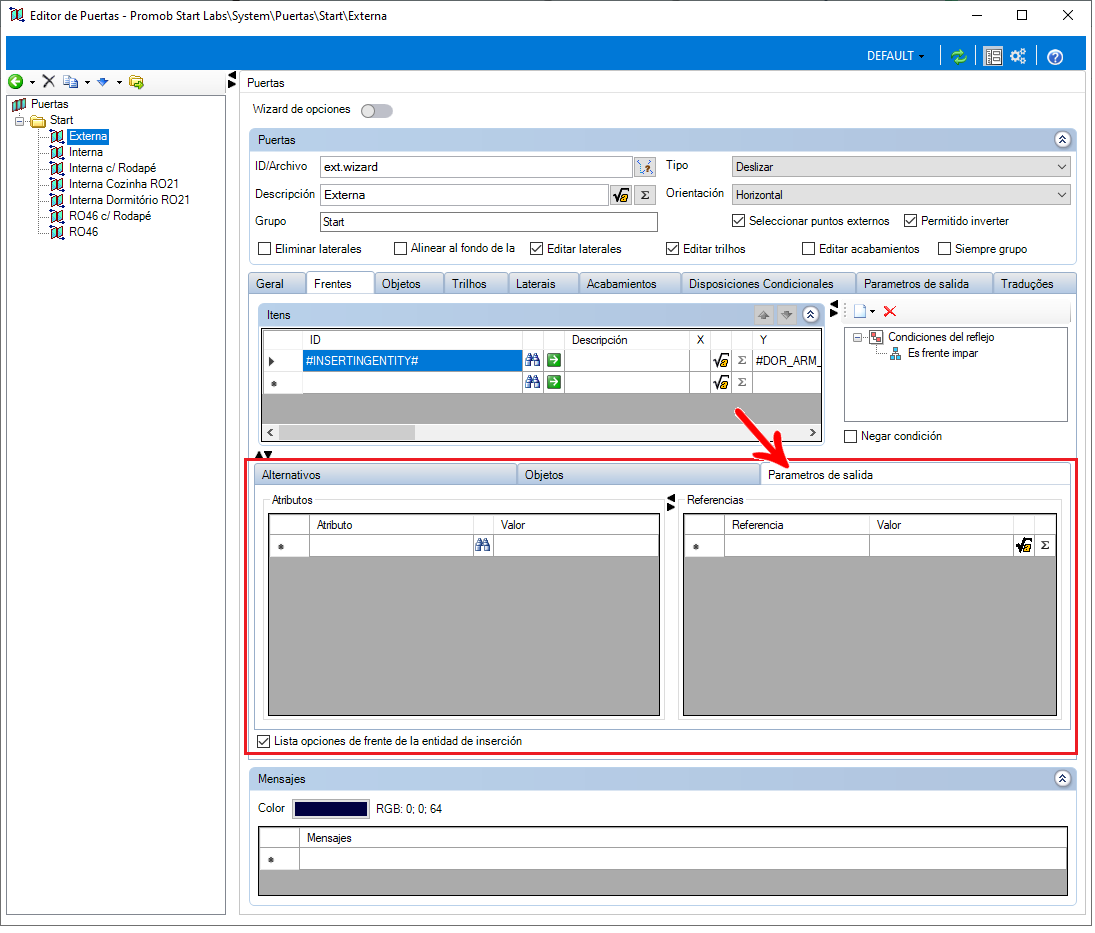Toggle the Wizard de opciones switch

379,112
